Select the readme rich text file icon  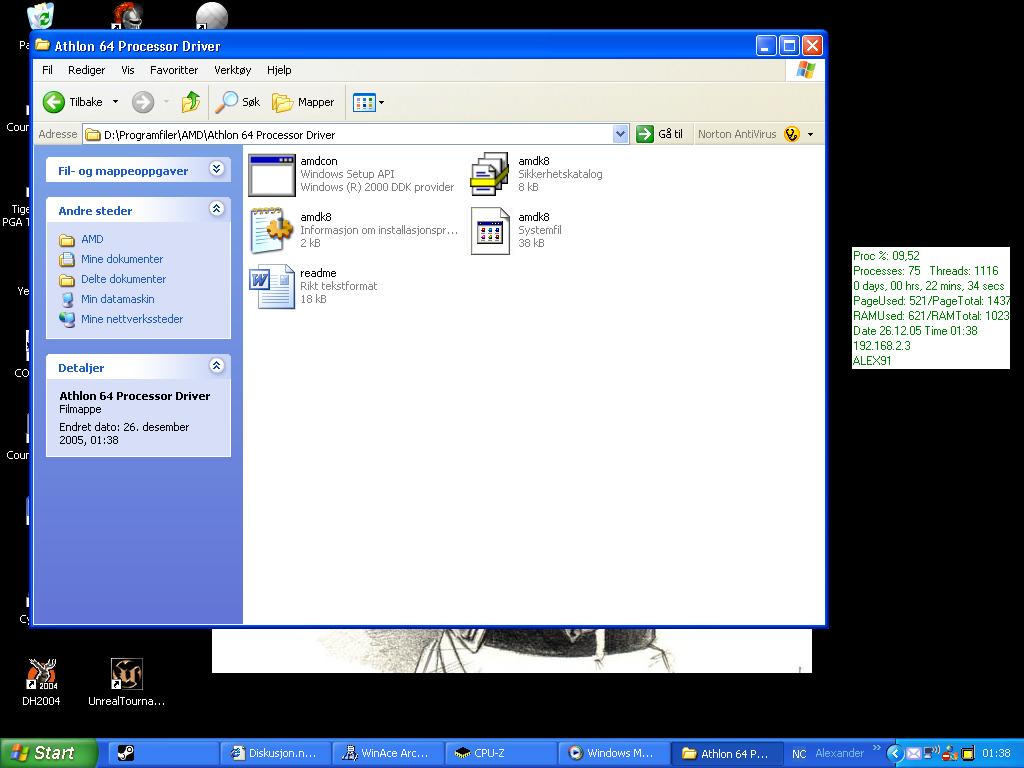click(x=272, y=286)
